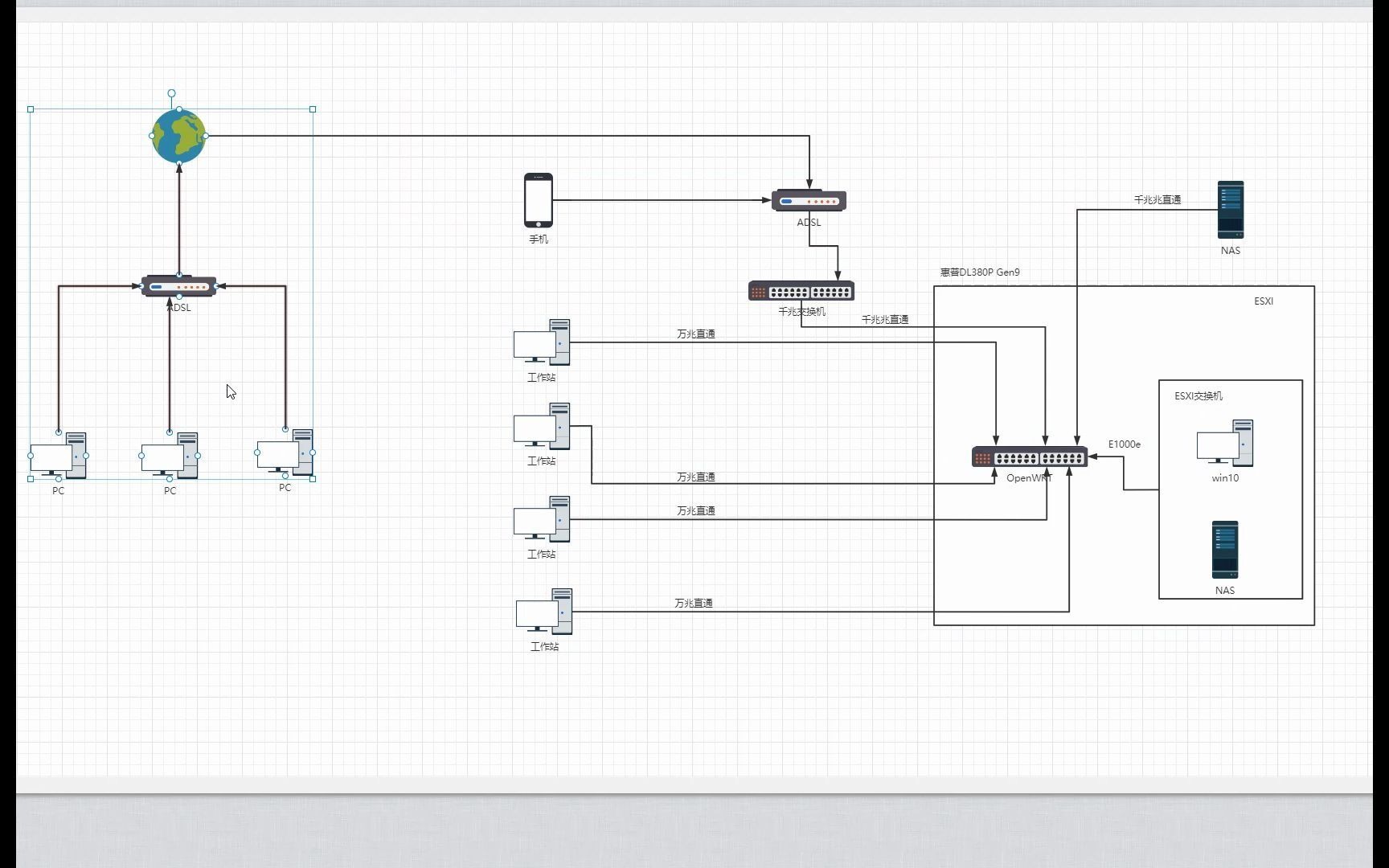
Task: Click the 千兆兆直通 label near the top NAS
Action: 1157,200
